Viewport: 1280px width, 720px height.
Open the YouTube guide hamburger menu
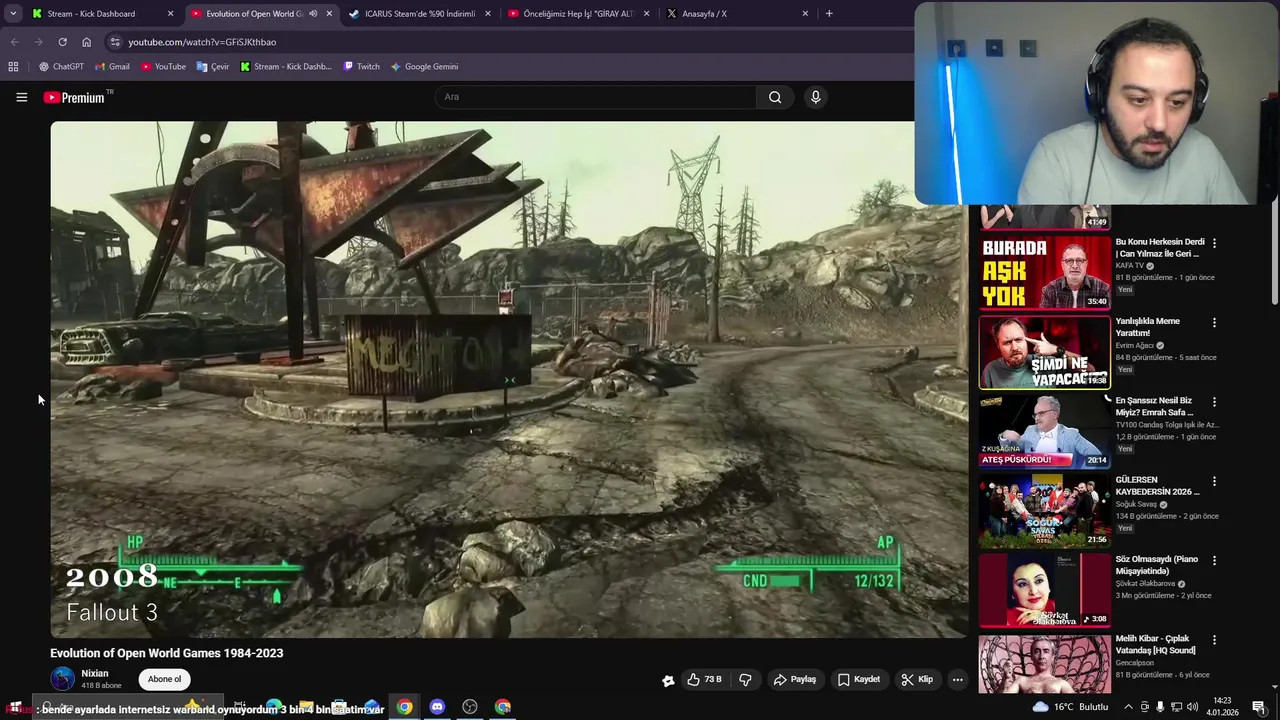tap(21, 97)
